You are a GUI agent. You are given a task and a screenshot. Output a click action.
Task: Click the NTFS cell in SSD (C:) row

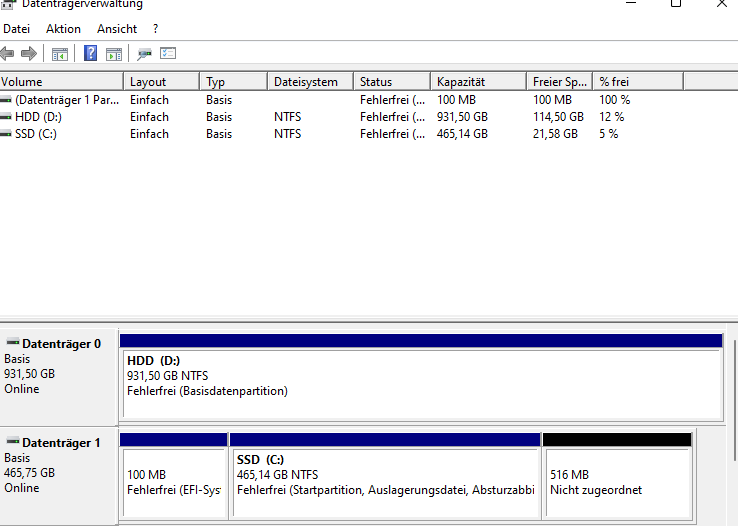click(x=288, y=134)
